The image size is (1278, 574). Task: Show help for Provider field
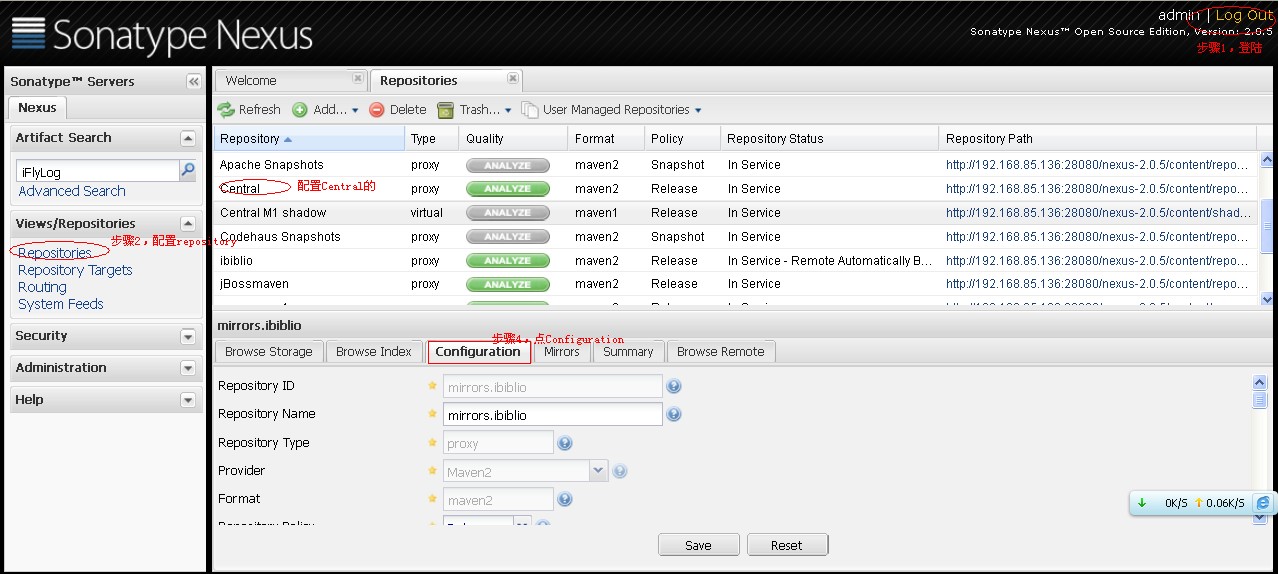coord(619,471)
